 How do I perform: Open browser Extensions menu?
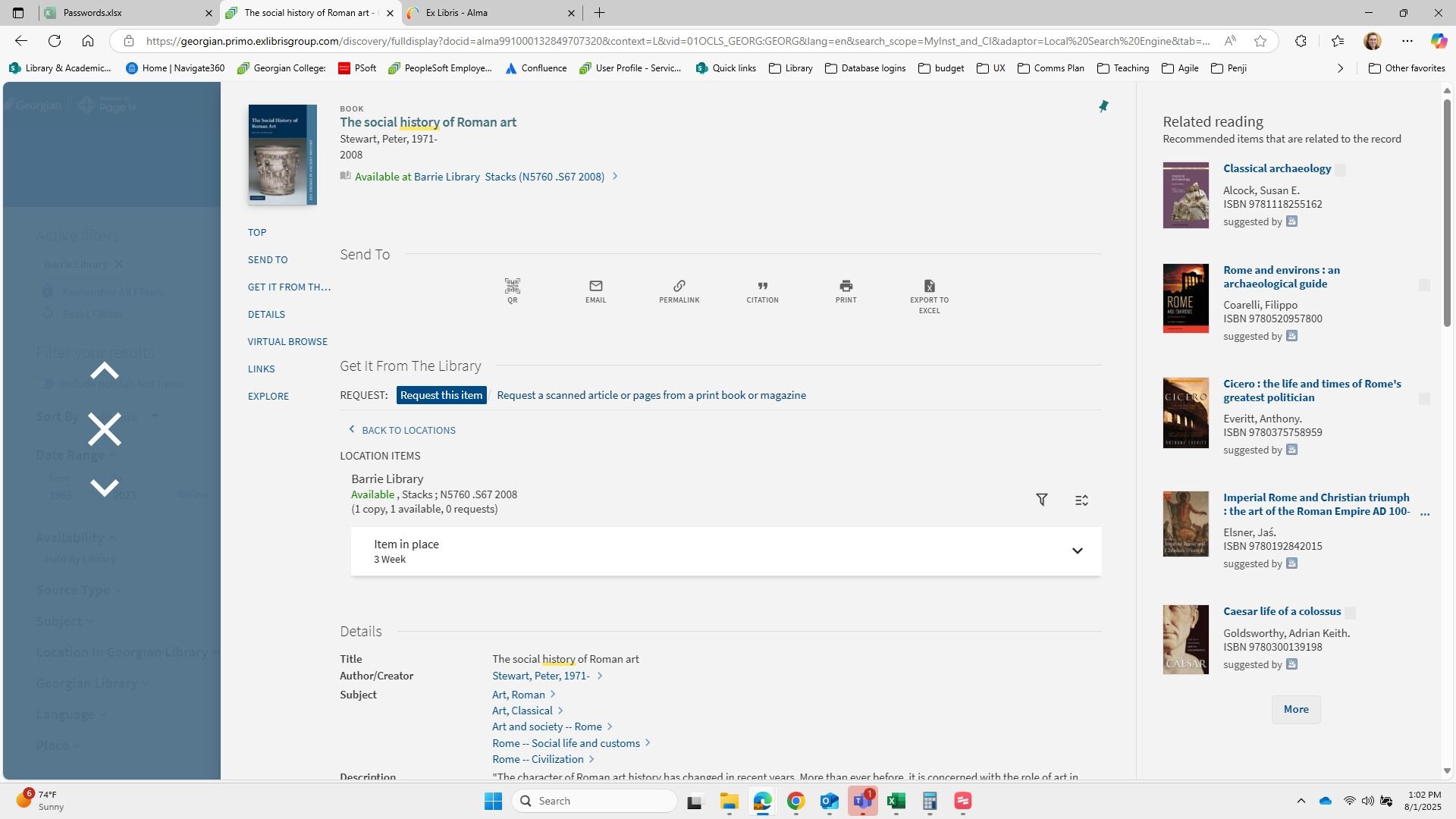(x=1301, y=41)
